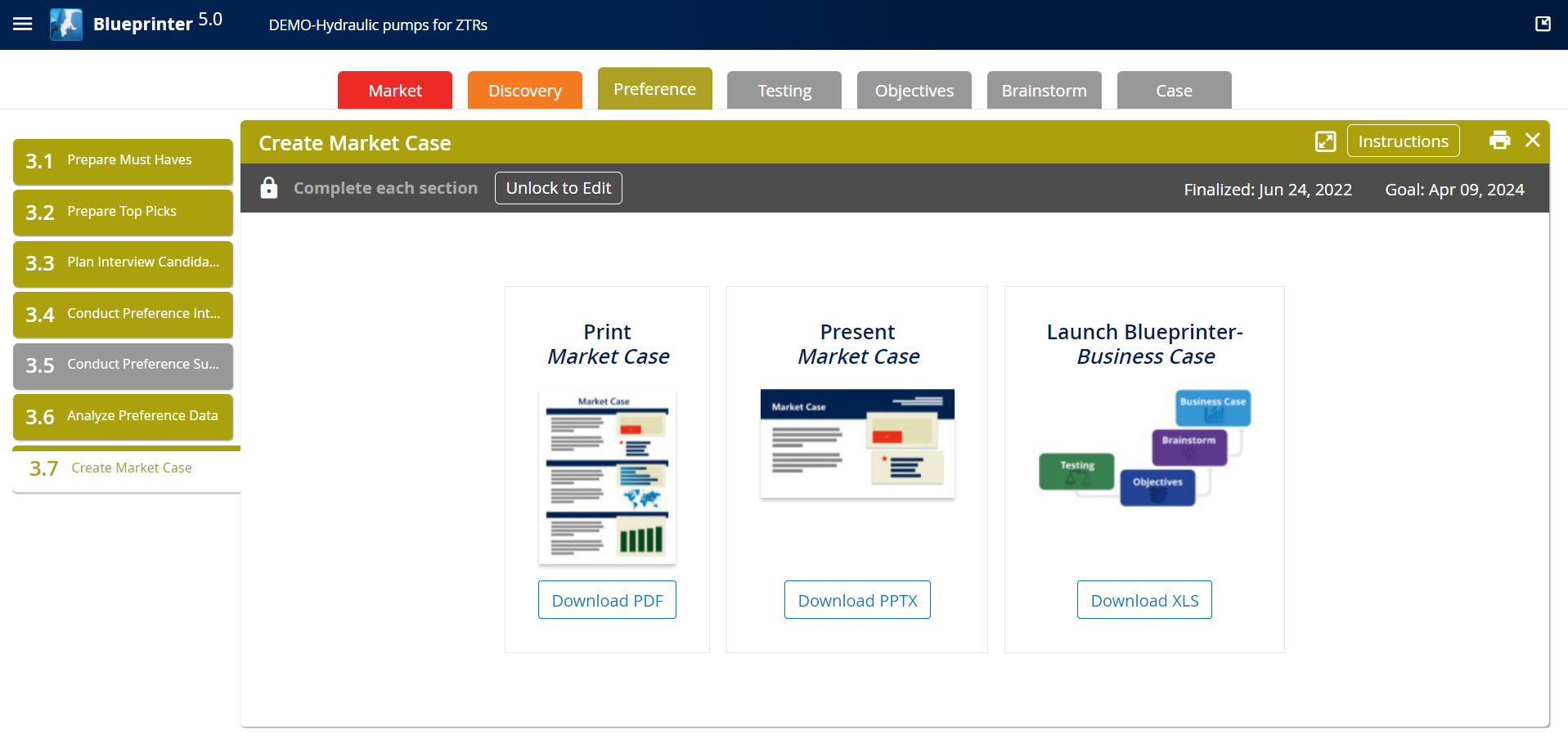Click the project title DEMO-Hydraulic pumps for ZTRs

378,25
